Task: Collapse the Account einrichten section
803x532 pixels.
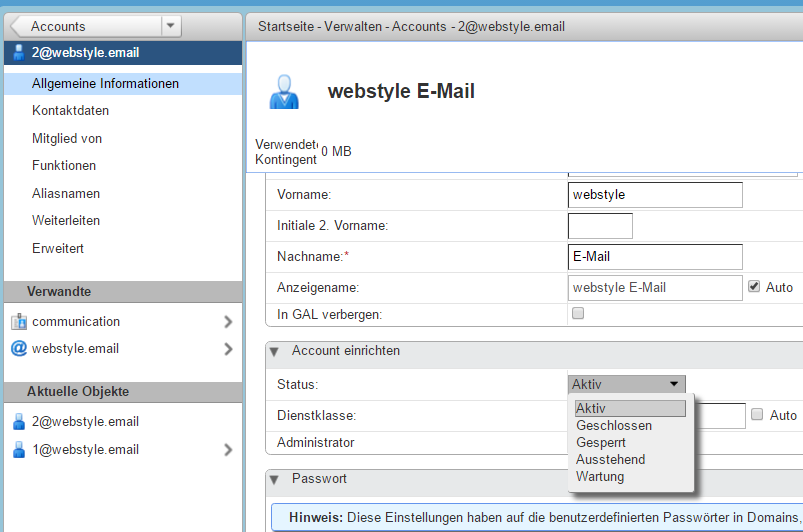Action: 274,351
